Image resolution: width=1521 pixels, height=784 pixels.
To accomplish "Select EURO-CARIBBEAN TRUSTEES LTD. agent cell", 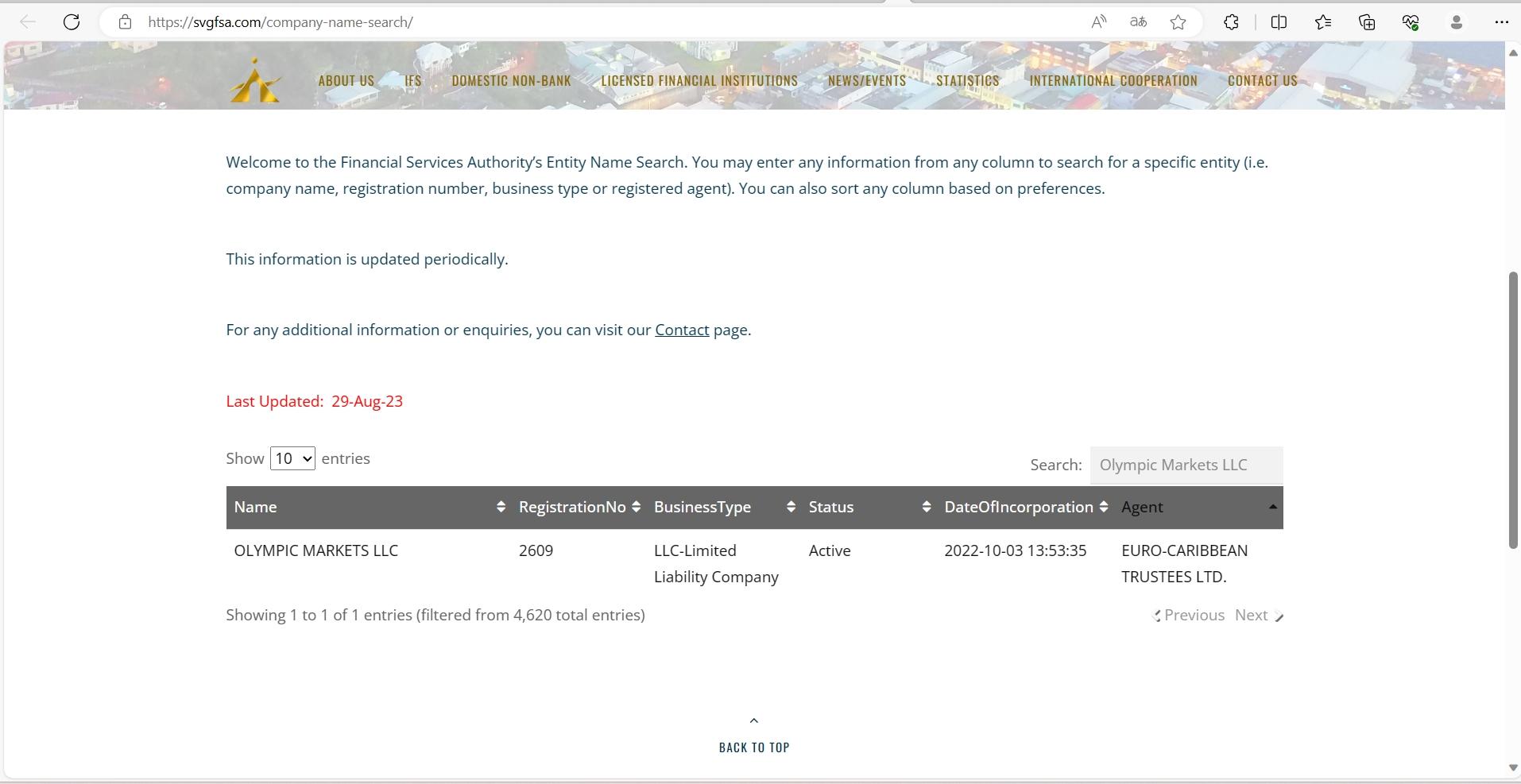I will pyautogui.click(x=1185, y=564).
